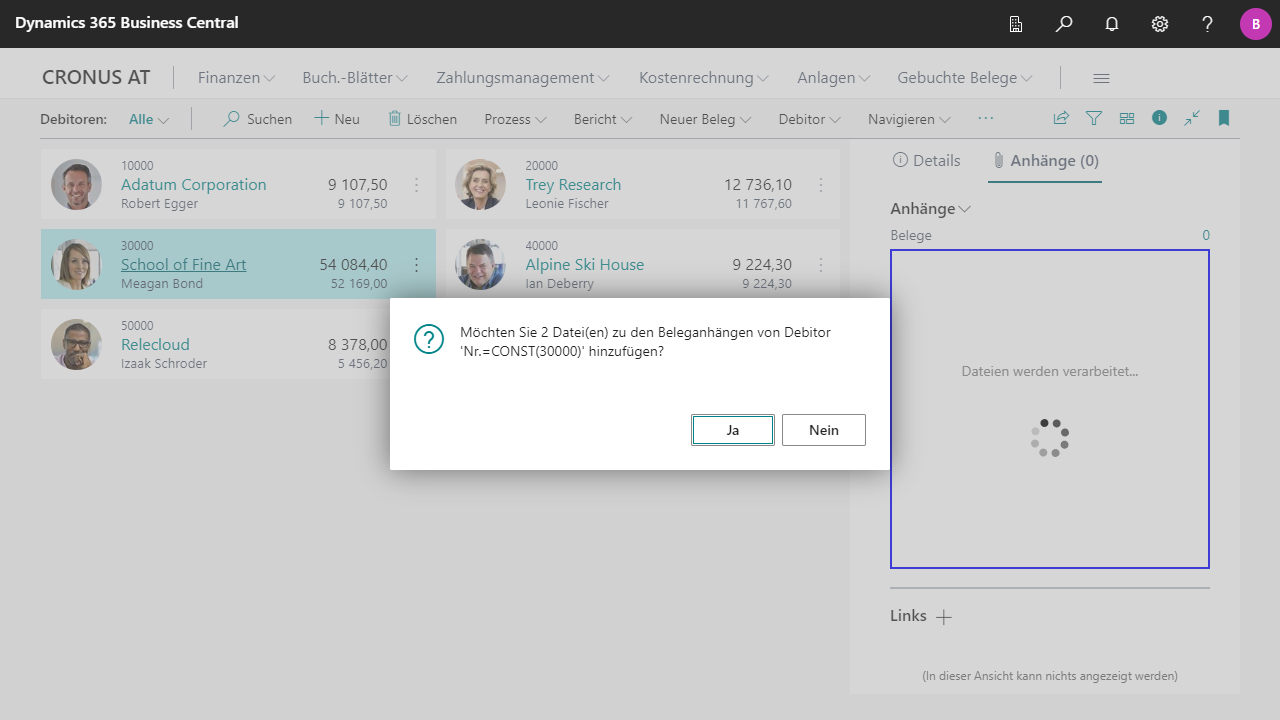The height and width of the screenshot is (720, 1280).
Task: Open the notifications bell
Action: 1112,24
